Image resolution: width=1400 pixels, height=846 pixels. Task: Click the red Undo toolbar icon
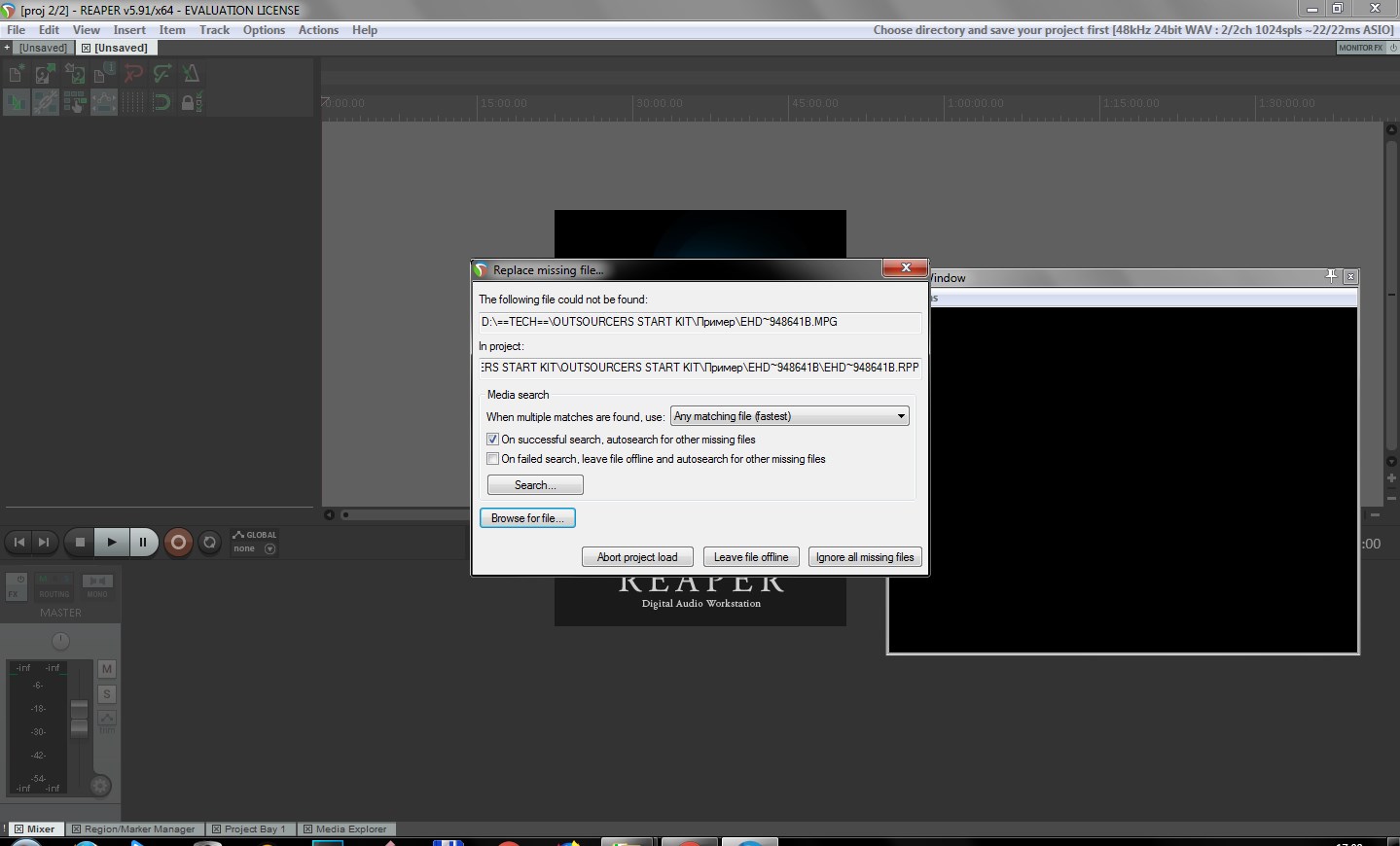(x=133, y=73)
